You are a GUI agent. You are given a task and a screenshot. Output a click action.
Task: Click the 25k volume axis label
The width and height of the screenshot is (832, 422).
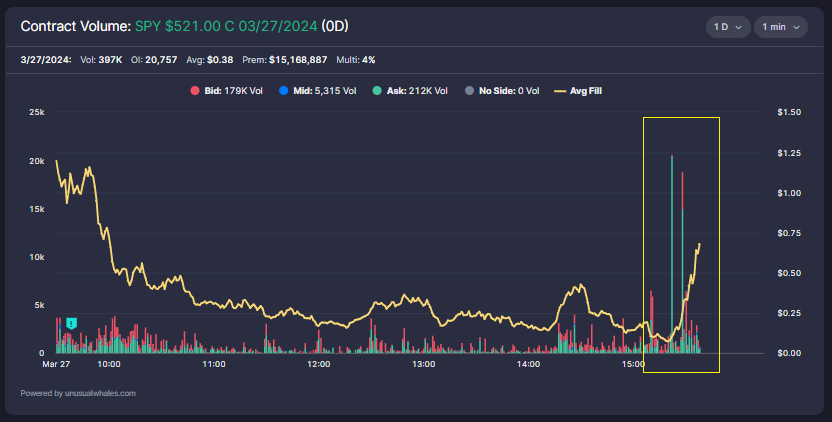(37, 112)
